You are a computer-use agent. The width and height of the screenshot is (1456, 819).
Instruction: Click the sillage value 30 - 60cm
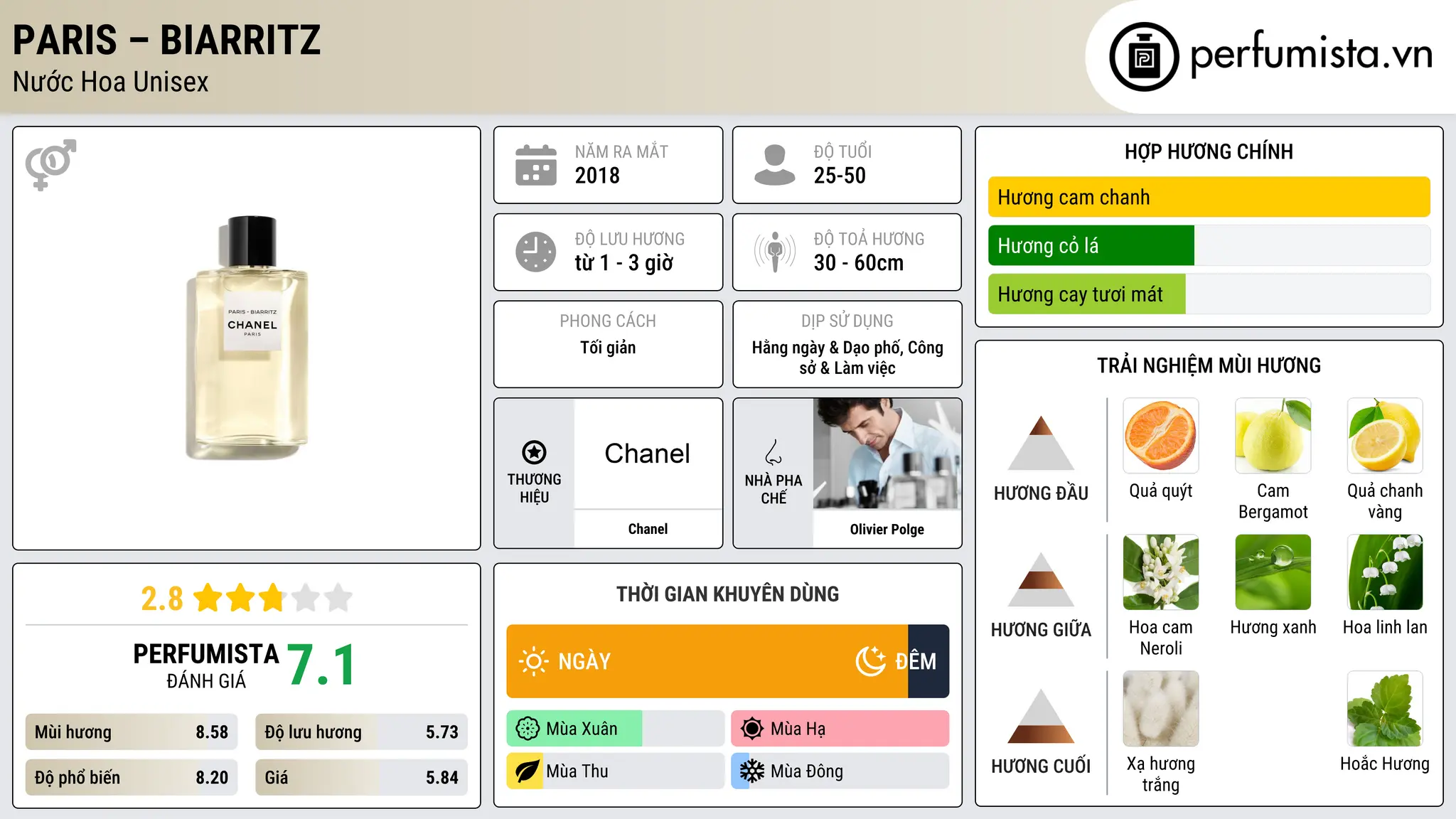click(x=859, y=263)
